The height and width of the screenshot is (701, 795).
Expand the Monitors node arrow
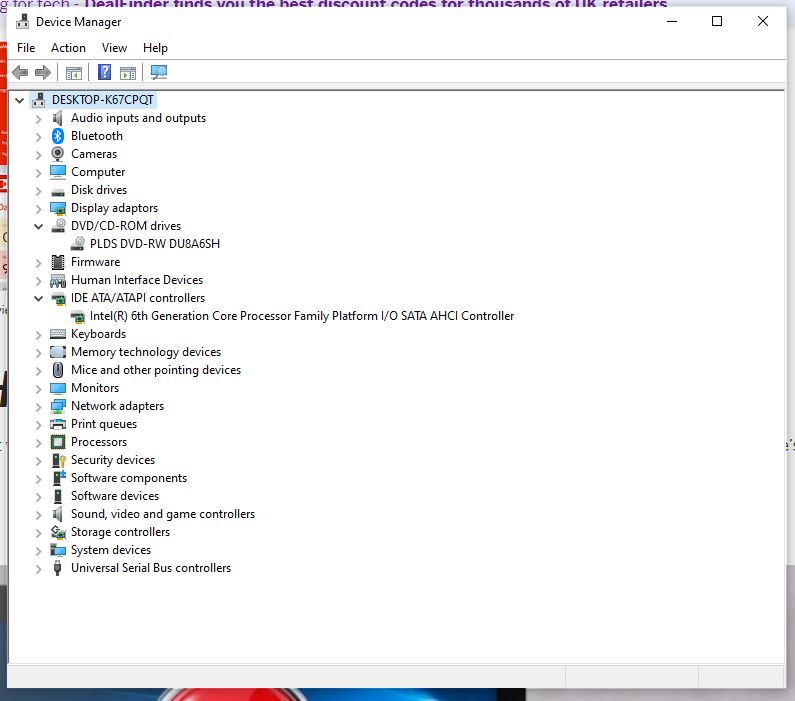(39, 389)
